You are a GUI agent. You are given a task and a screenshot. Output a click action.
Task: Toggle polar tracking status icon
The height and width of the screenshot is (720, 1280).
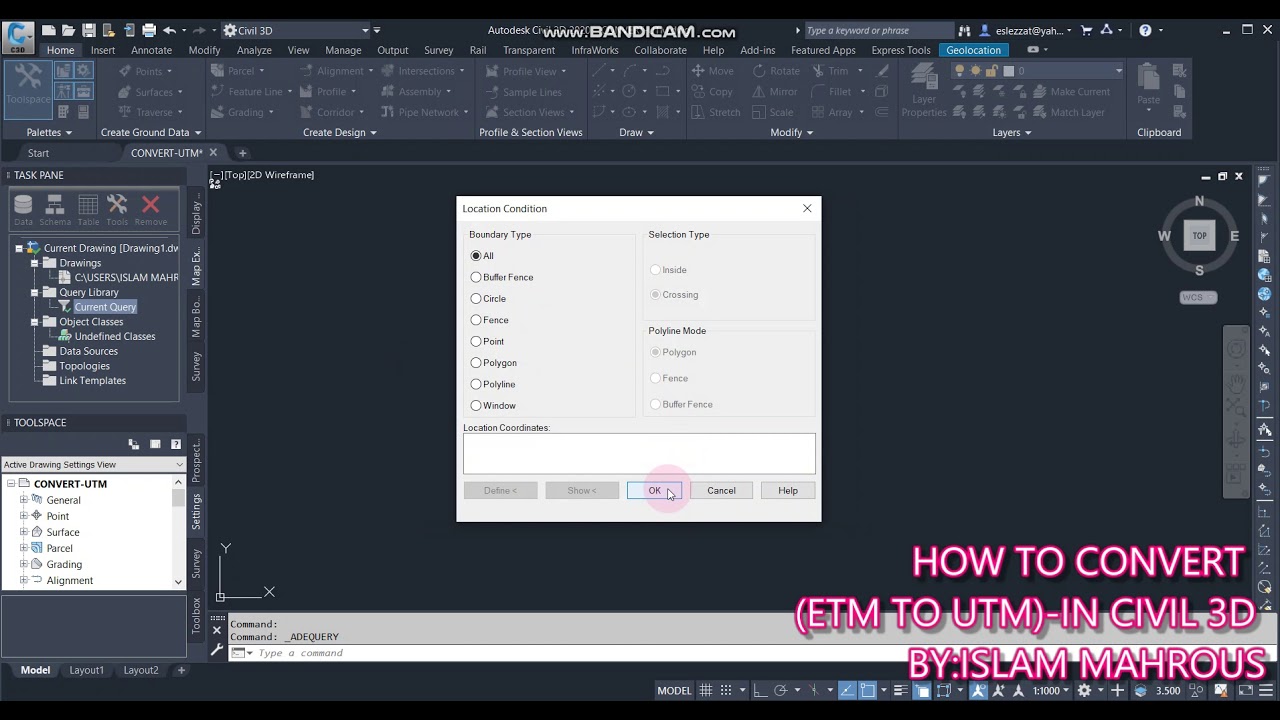(x=781, y=690)
